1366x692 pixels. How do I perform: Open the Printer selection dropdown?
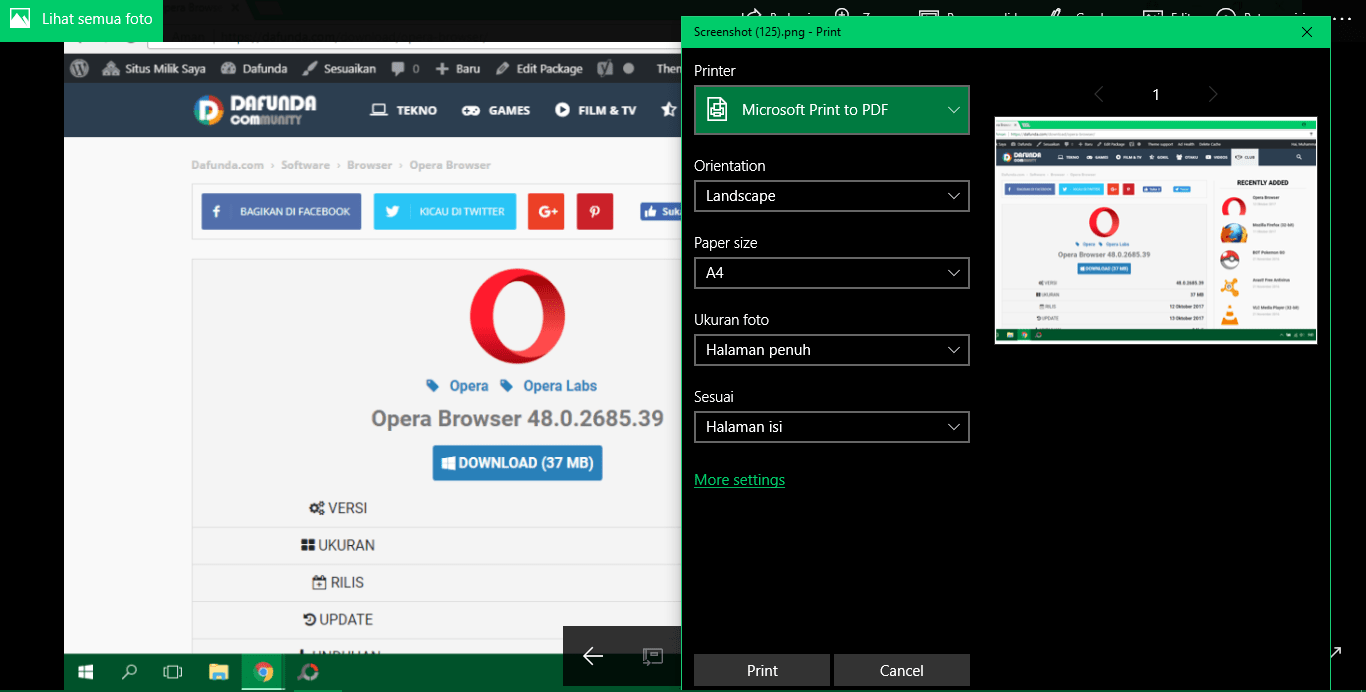(831, 110)
